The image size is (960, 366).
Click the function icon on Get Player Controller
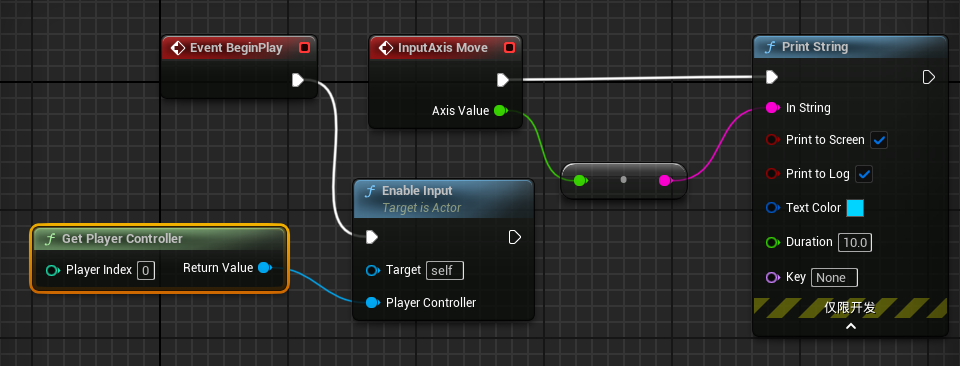[x=50, y=239]
